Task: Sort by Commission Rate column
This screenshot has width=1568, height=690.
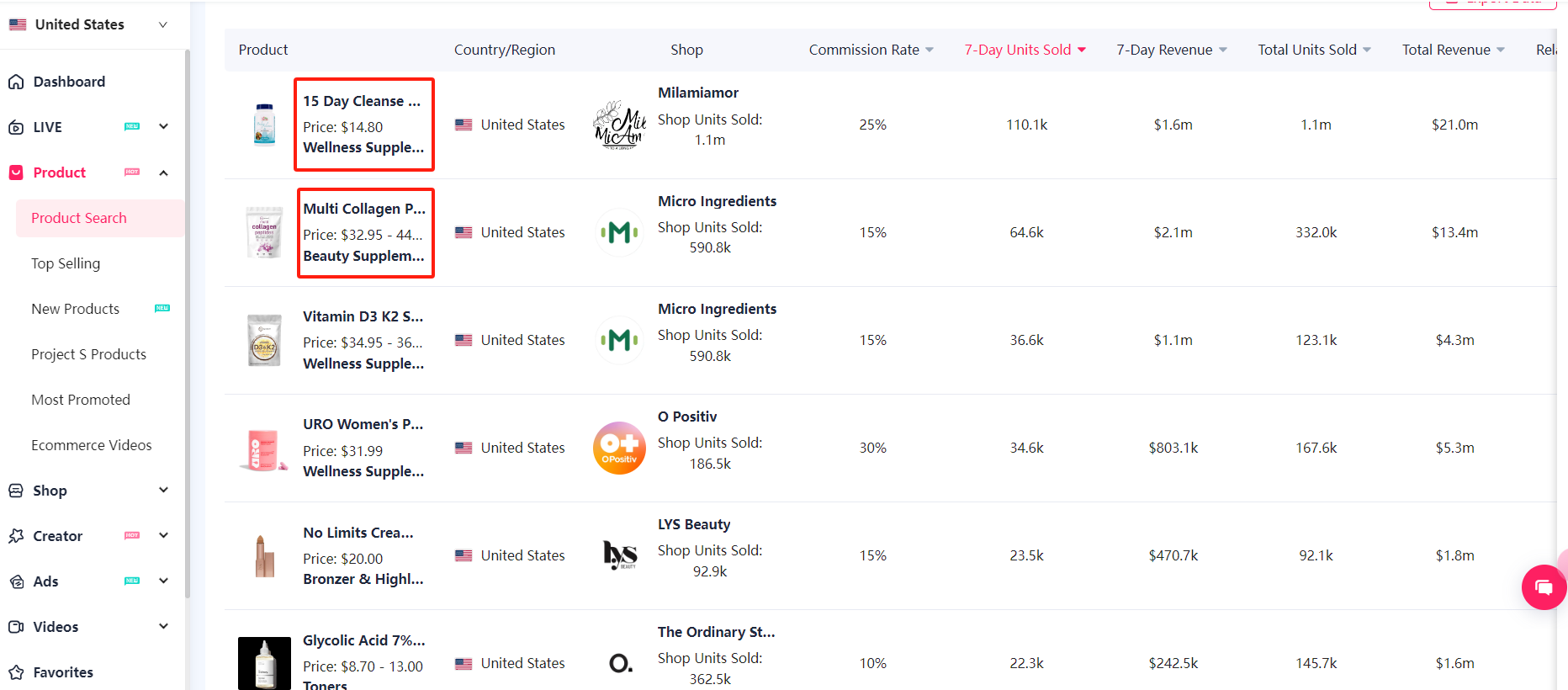Action: tap(871, 50)
